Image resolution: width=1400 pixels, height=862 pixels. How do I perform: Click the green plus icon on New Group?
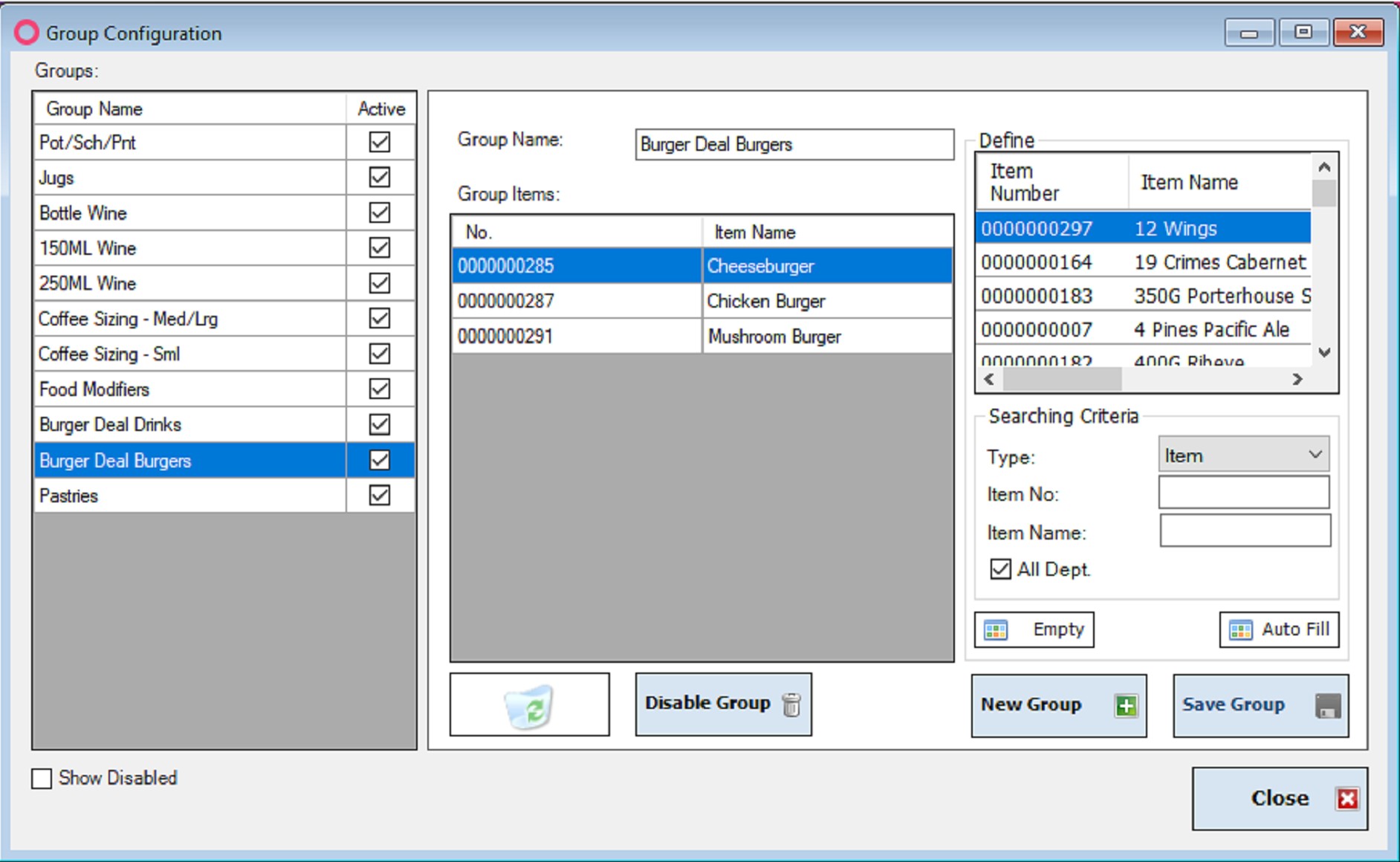tap(1126, 705)
